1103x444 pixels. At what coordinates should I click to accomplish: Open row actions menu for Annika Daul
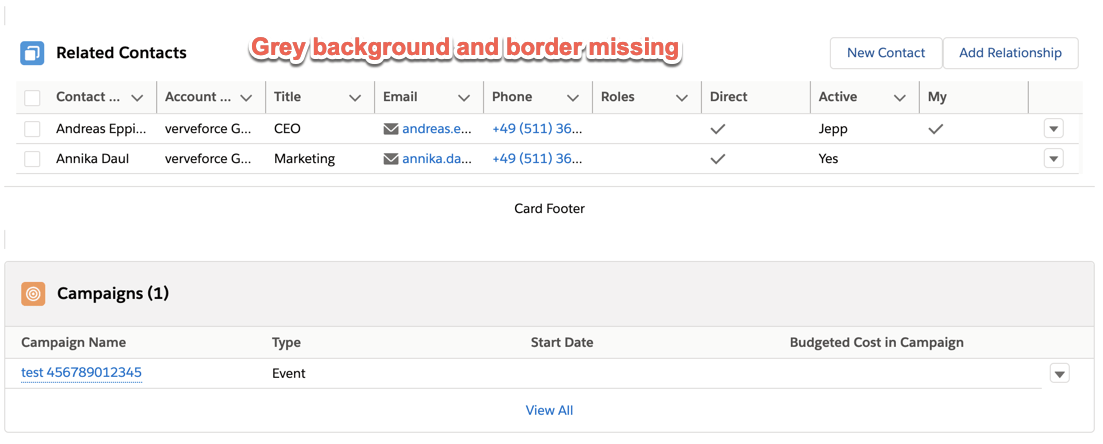point(1053,158)
